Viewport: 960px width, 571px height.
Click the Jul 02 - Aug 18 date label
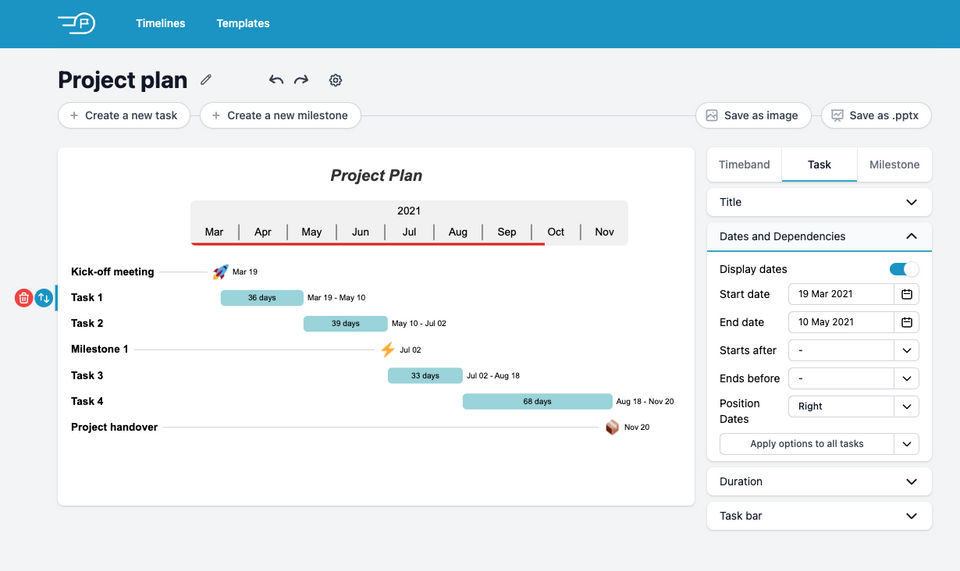(493, 376)
